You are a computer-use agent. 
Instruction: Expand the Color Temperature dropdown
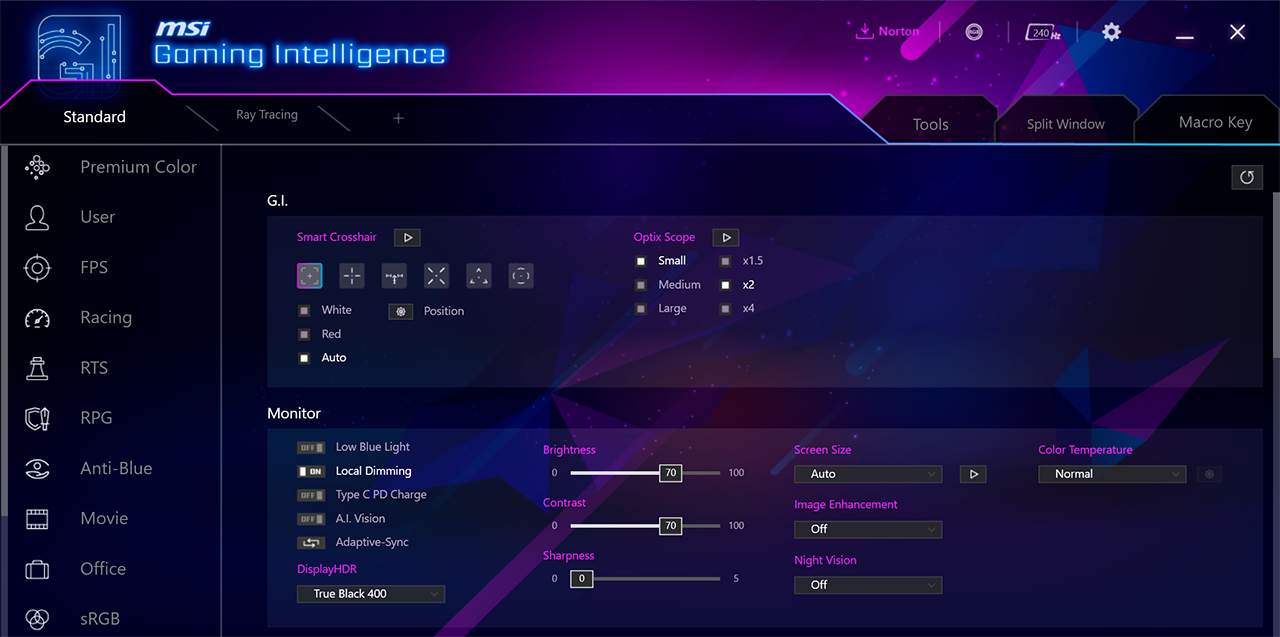(1112, 474)
